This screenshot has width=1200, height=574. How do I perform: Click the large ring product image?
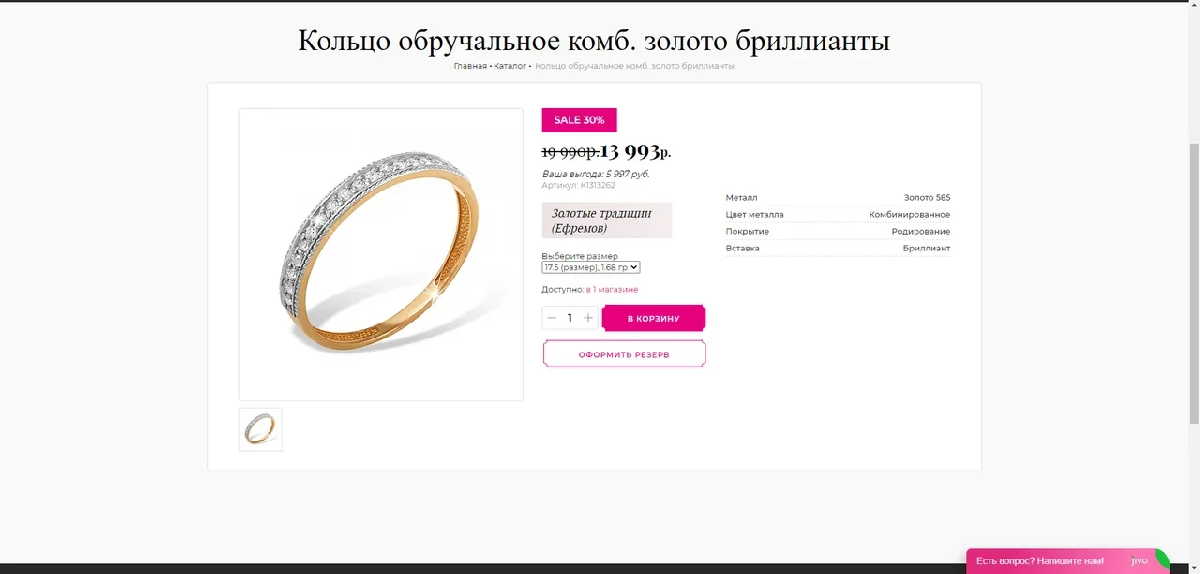pos(381,254)
